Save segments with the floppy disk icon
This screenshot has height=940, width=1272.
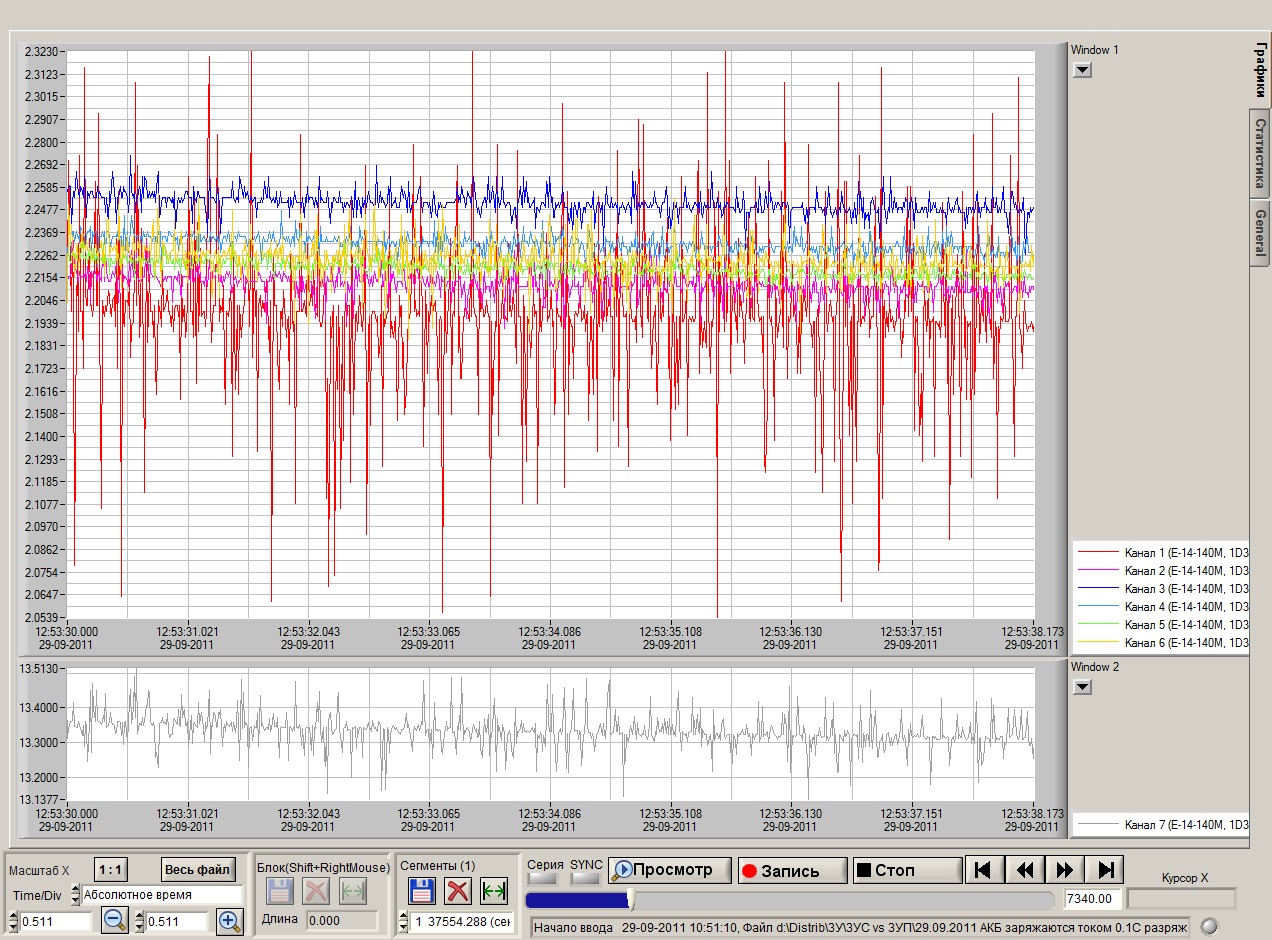(x=421, y=891)
